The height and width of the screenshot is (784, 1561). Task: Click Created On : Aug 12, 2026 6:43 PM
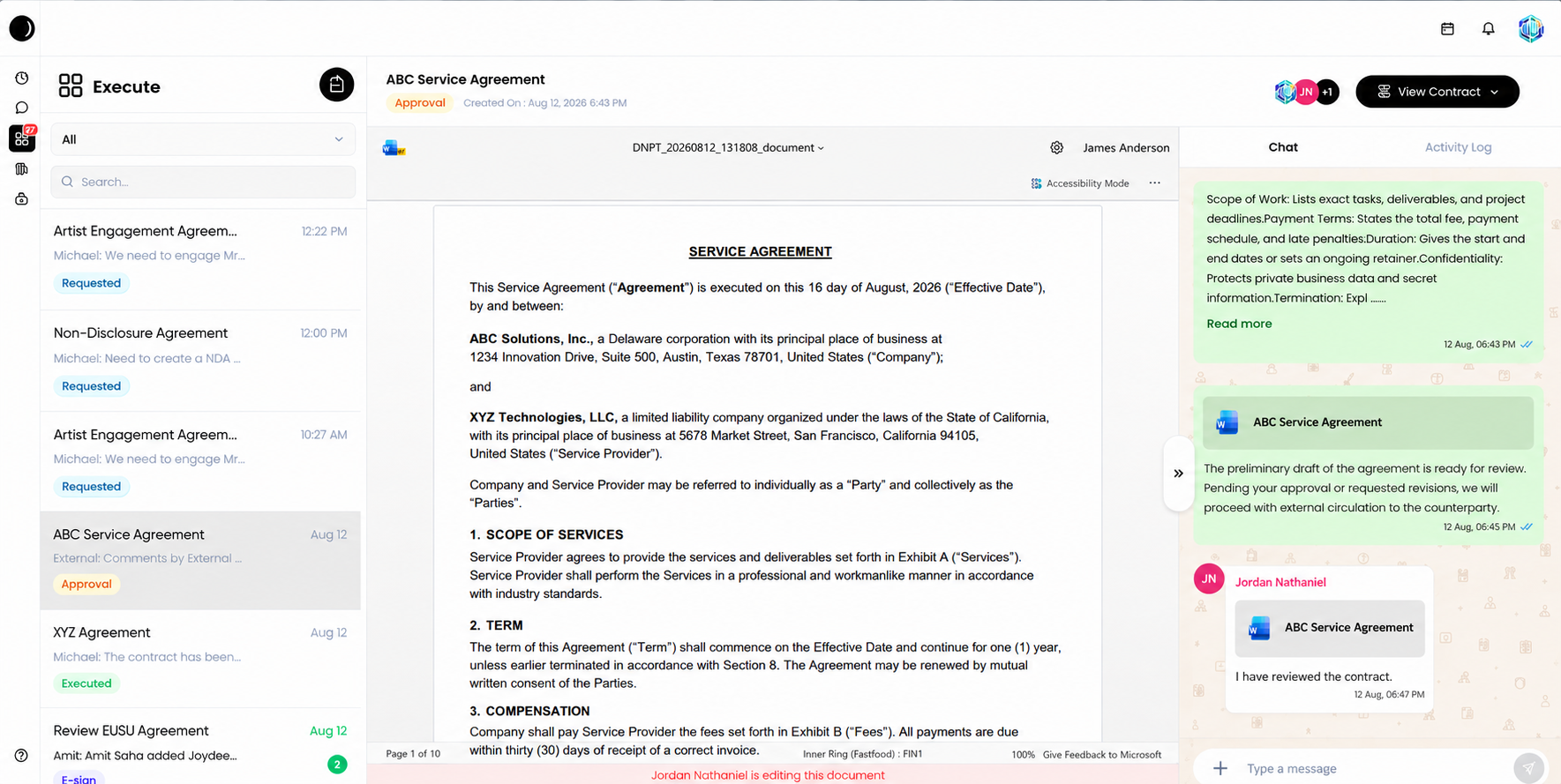(544, 103)
